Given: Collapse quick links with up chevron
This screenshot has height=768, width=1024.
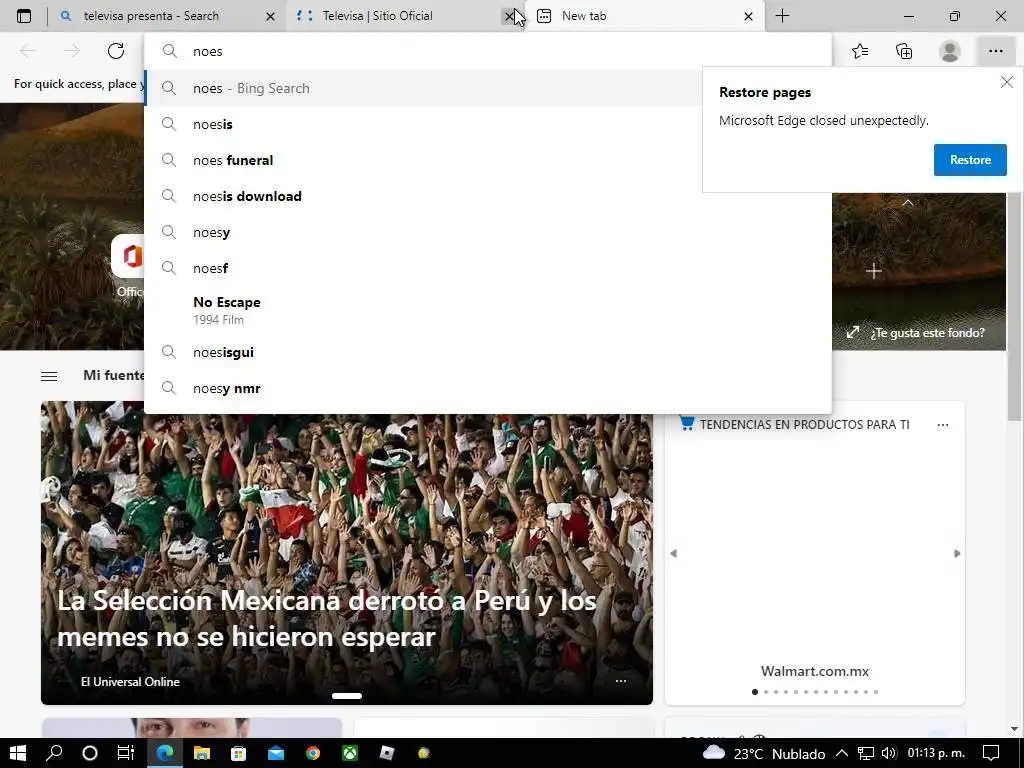Looking at the screenshot, I should 908,202.
